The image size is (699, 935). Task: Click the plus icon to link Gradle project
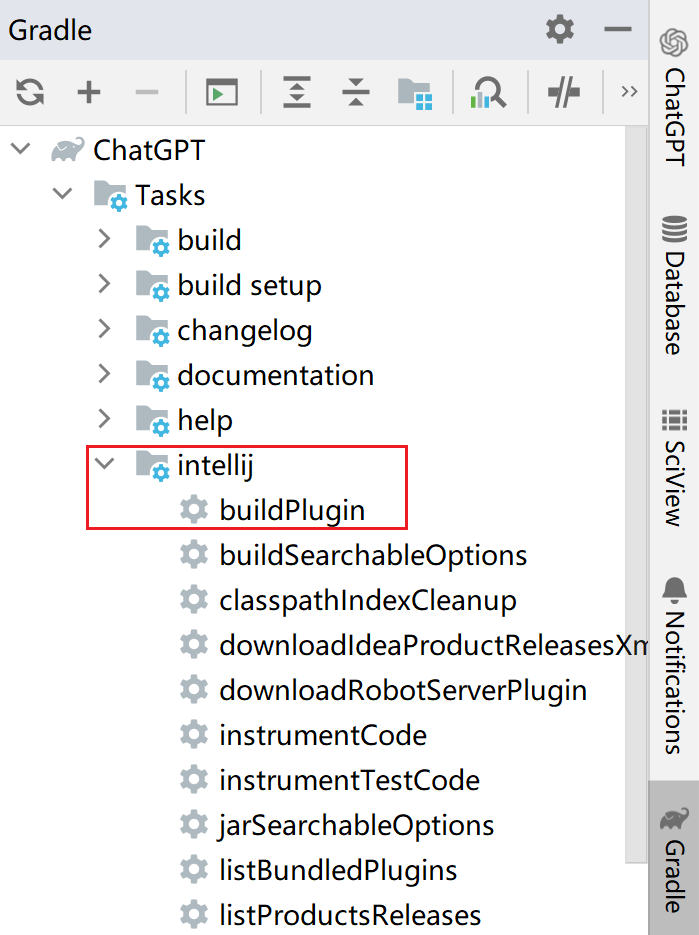pyautogui.click(x=89, y=92)
